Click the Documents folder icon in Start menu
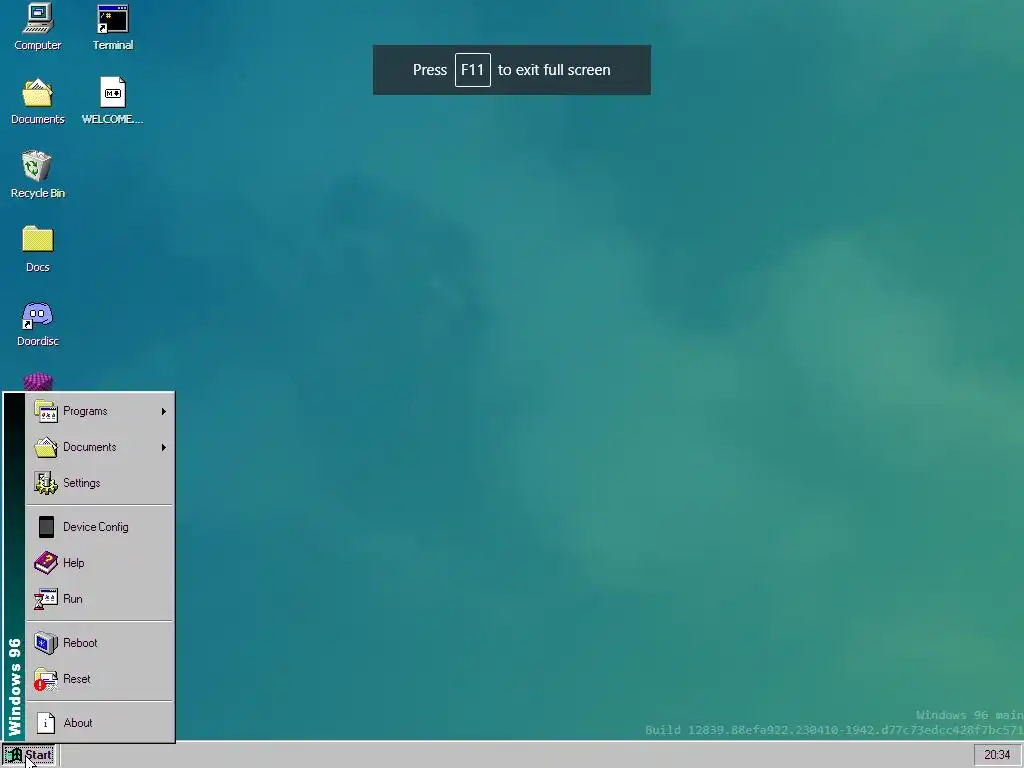This screenshot has width=1024, height=768. pyautogui.click(x=46, y=447)
